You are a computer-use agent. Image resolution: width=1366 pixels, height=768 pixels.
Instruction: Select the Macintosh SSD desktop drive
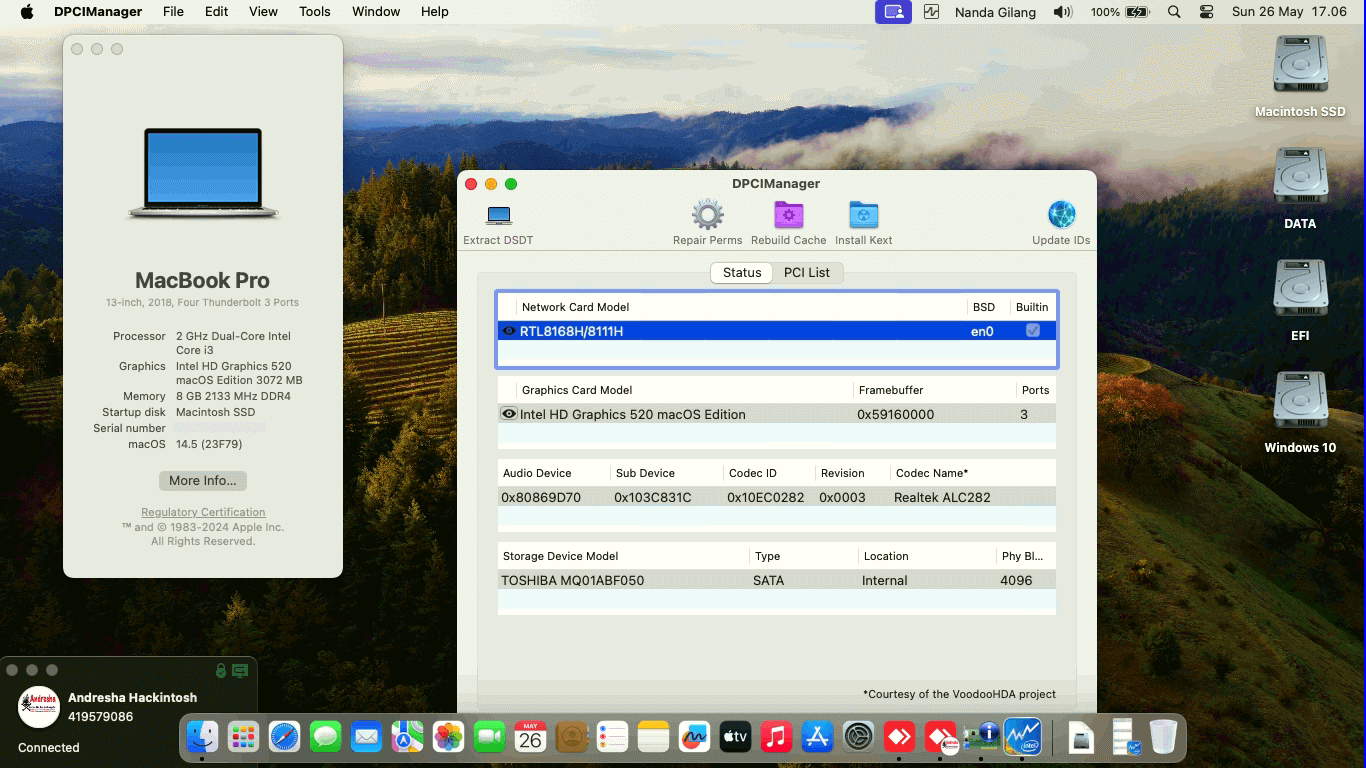pos(1300,76)
